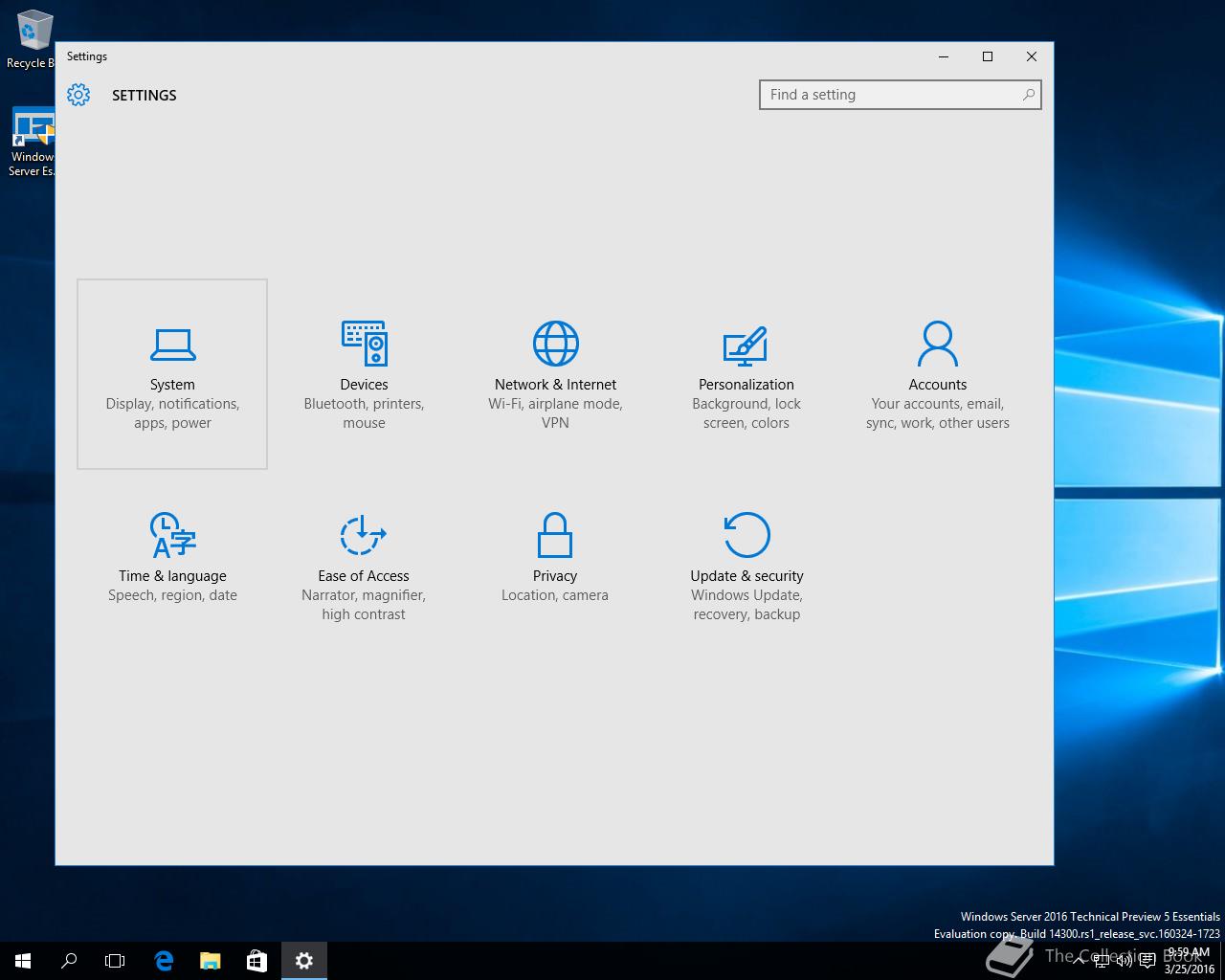Click the "Bluetooth, printers, mouse" description
Image resolution: width=1225 pixels, height=980 pixels.
click(x=364, y=413)
